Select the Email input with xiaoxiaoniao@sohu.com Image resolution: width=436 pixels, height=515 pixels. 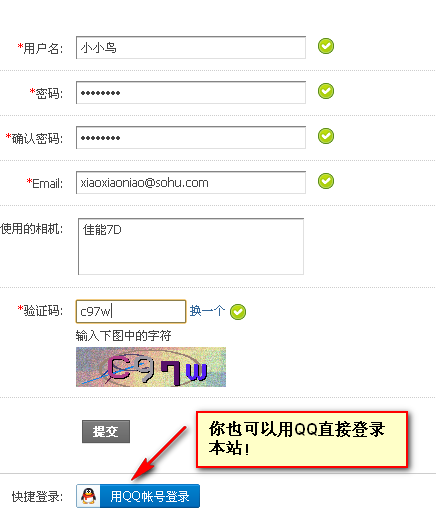[191, 182]
